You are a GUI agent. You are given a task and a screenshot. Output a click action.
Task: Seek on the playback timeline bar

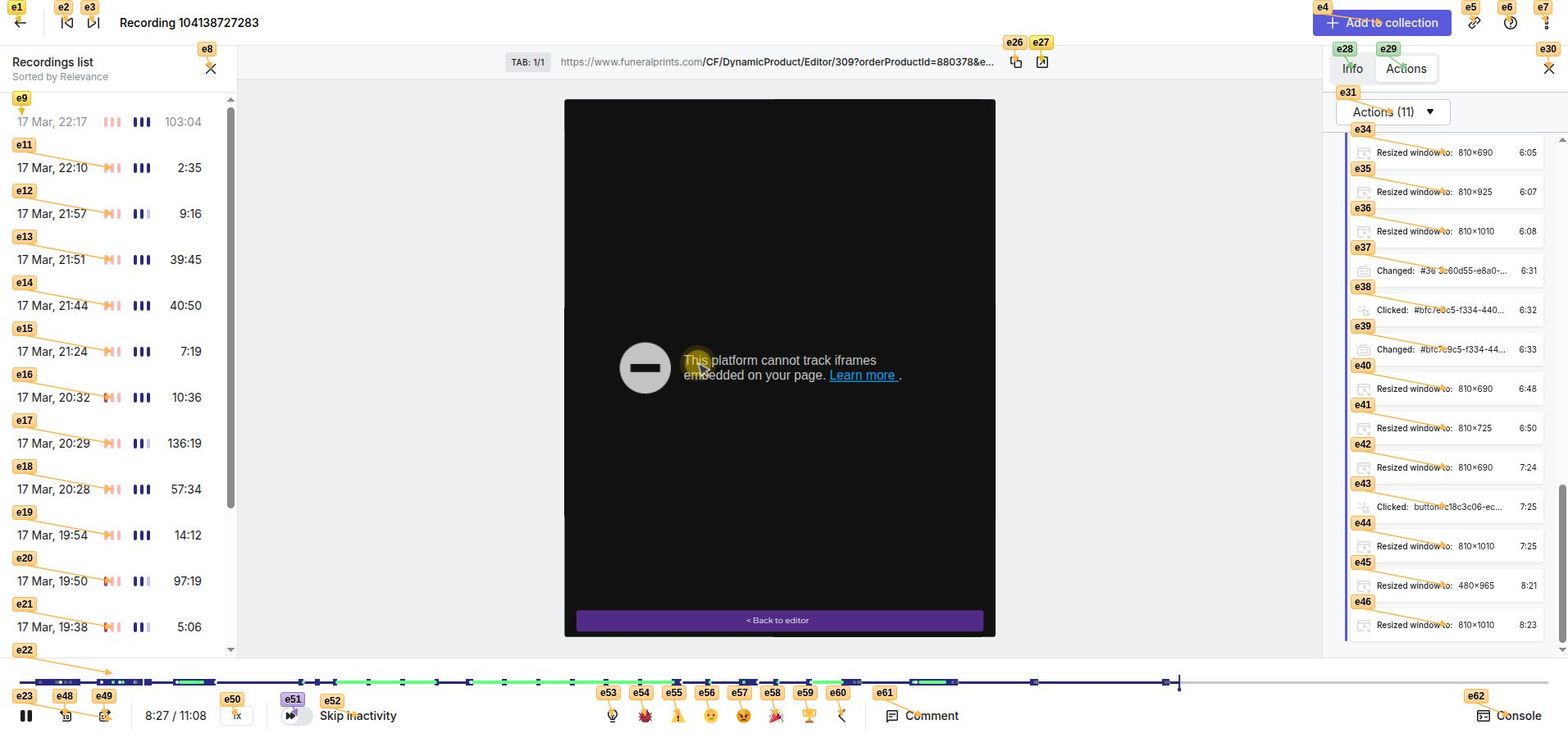coord(783,682)
